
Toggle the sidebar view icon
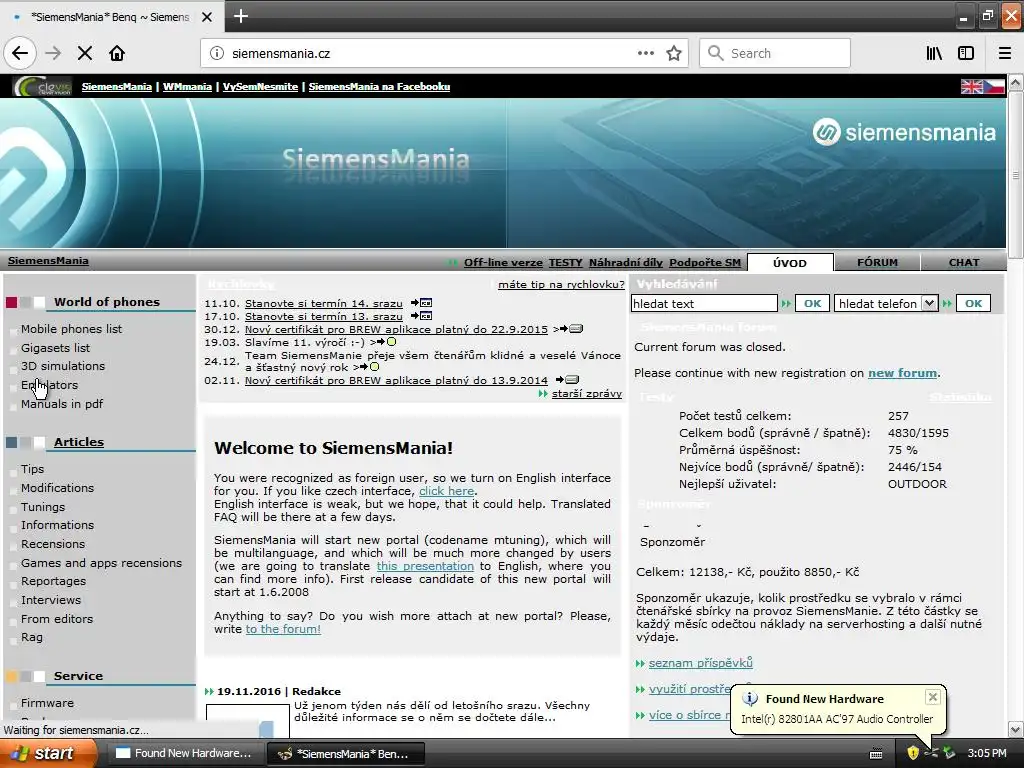[966, 53]
